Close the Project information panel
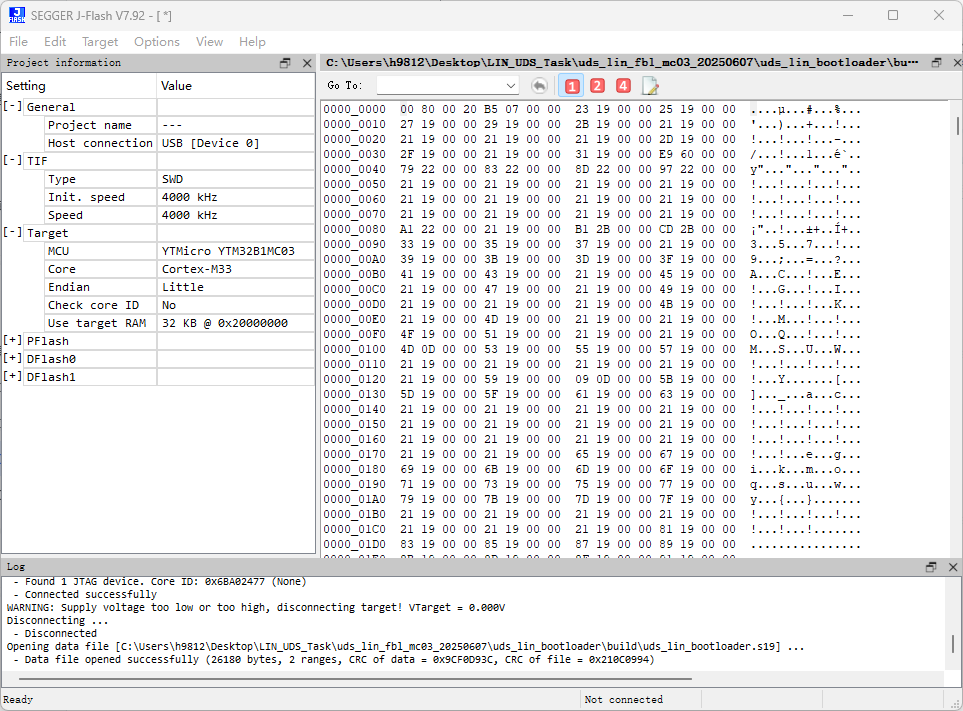Image resolution: width=963 pixels, height=711 pixels. (307, 63)
